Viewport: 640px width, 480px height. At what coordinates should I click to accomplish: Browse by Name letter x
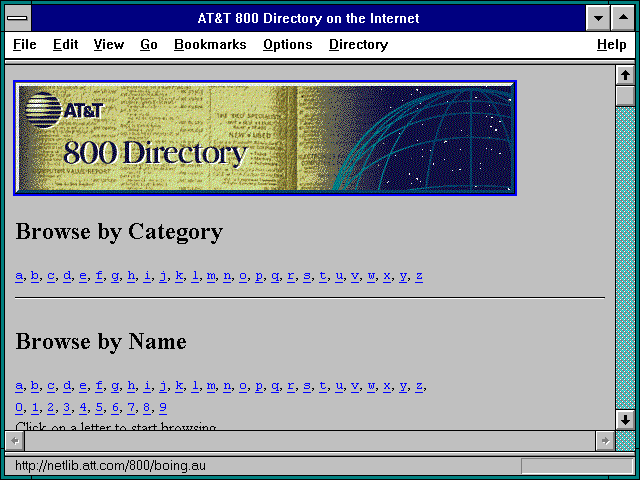click(387, 385)
